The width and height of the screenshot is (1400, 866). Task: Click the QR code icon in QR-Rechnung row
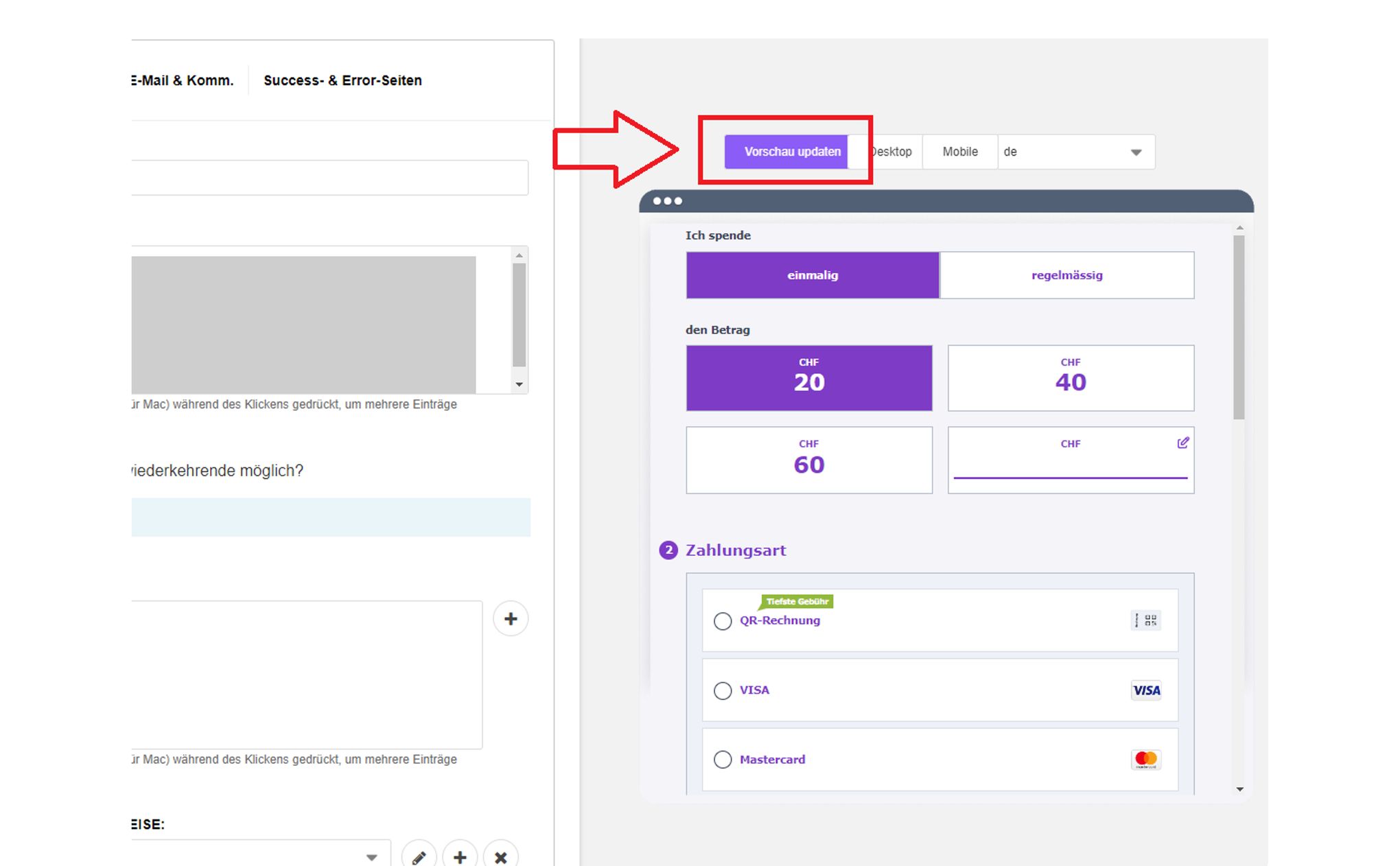point(1145,620)
